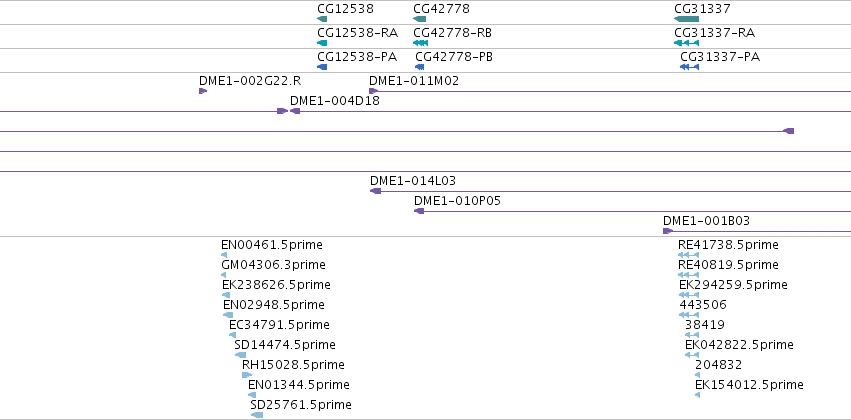The image size is (851, 420).
Task: Select the DME1-010P05 clone end marker
Action: (x=419, y=211)
